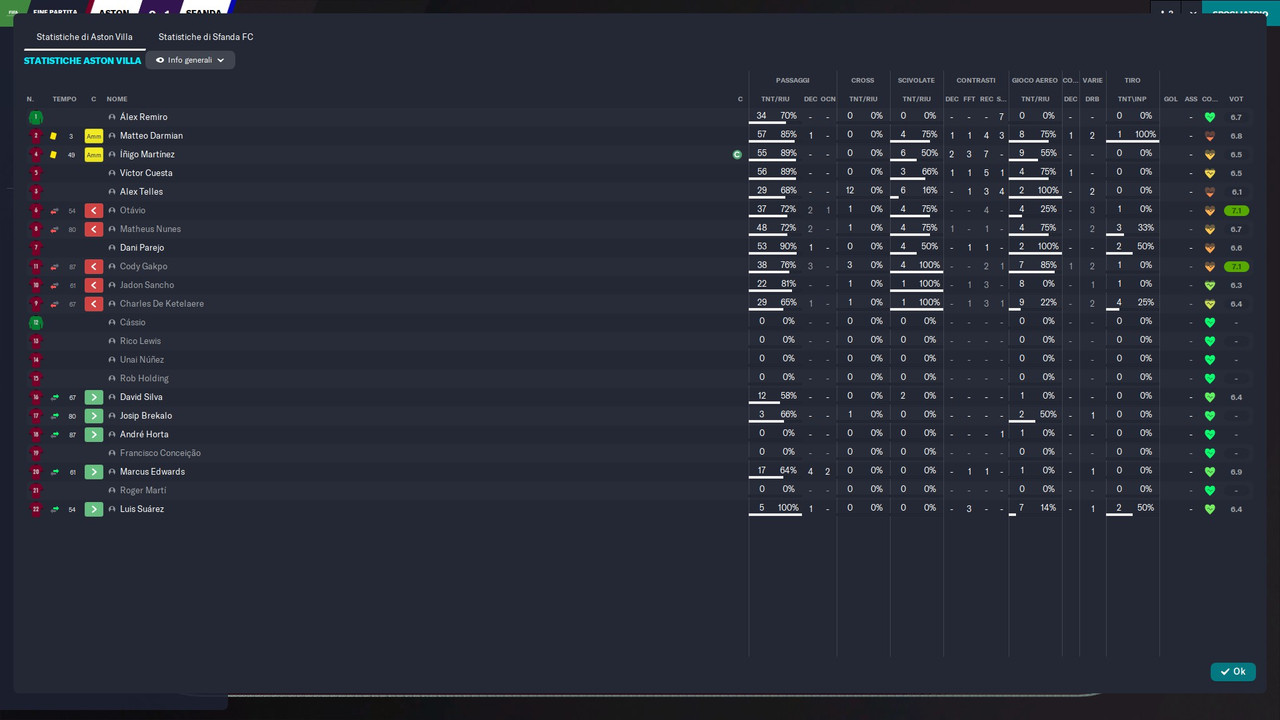Screen dimensions: 1280x720
Task: Click Cody Gakpo's green 7.1 rating badge
Action: click(1236, 267)
